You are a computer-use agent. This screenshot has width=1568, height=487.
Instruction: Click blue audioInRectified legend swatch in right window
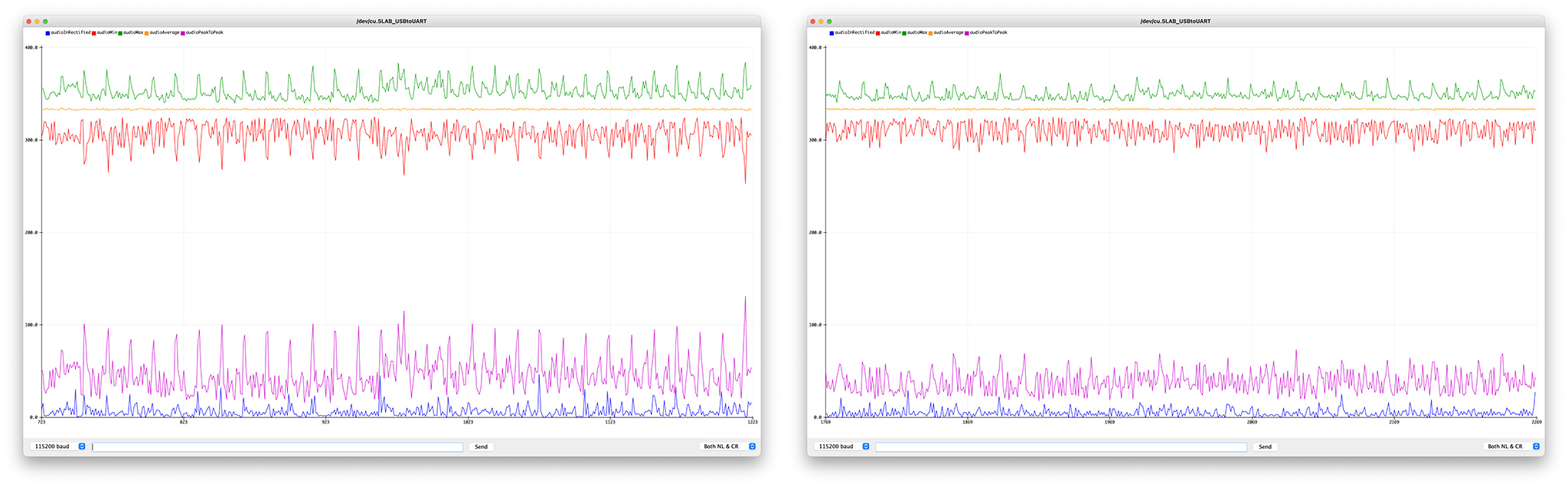[831, 33]
